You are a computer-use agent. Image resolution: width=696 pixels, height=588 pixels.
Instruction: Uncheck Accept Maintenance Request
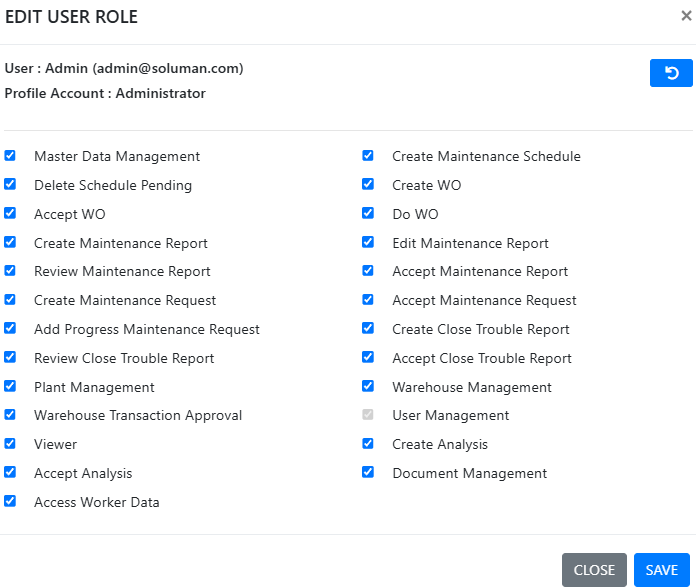coord(368,300)
